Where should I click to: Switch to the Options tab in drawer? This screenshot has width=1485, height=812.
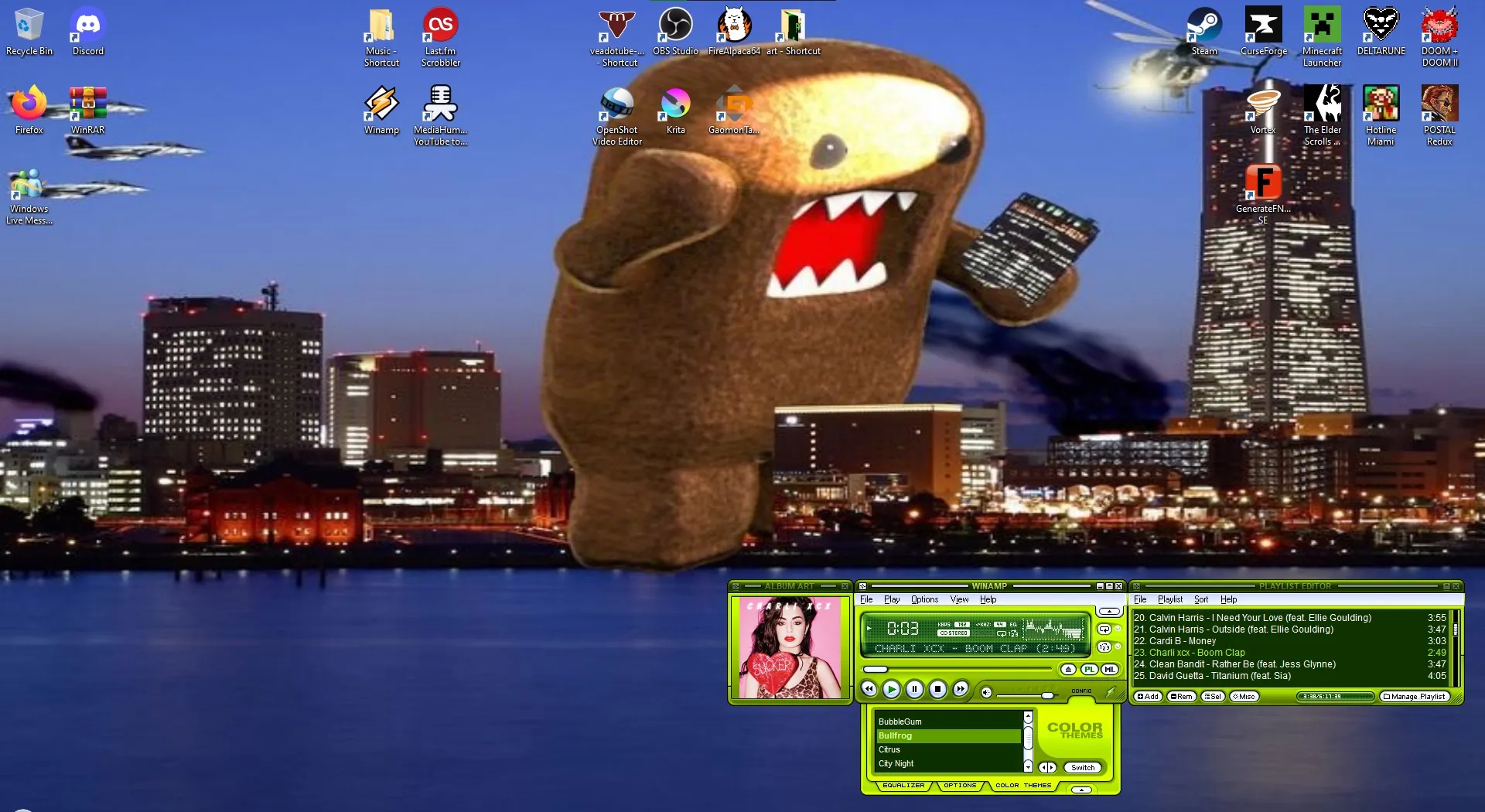[x=960, y=785]
